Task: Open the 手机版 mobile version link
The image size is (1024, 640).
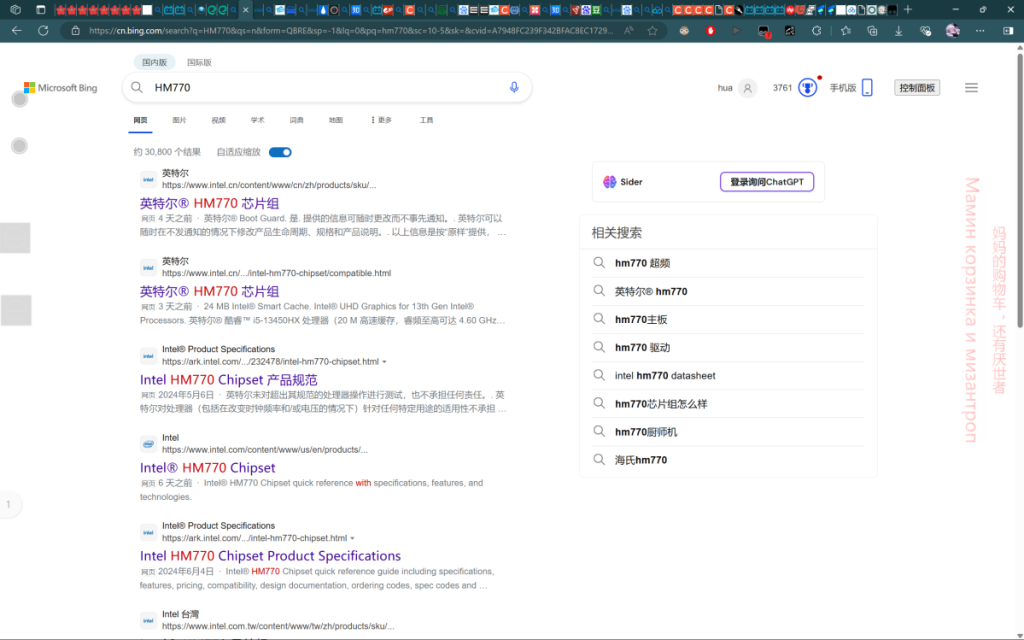Action: pyautogui.click(x=842, y=88)
